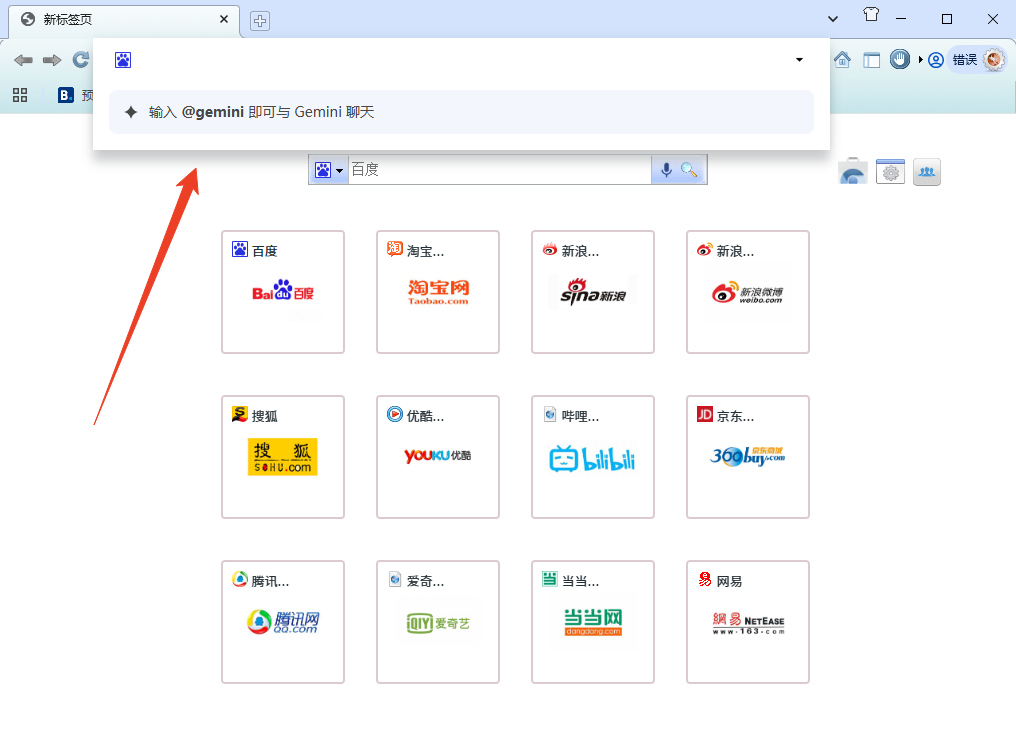
Task: Open the home page icon
Action: [x=841, y=59]
